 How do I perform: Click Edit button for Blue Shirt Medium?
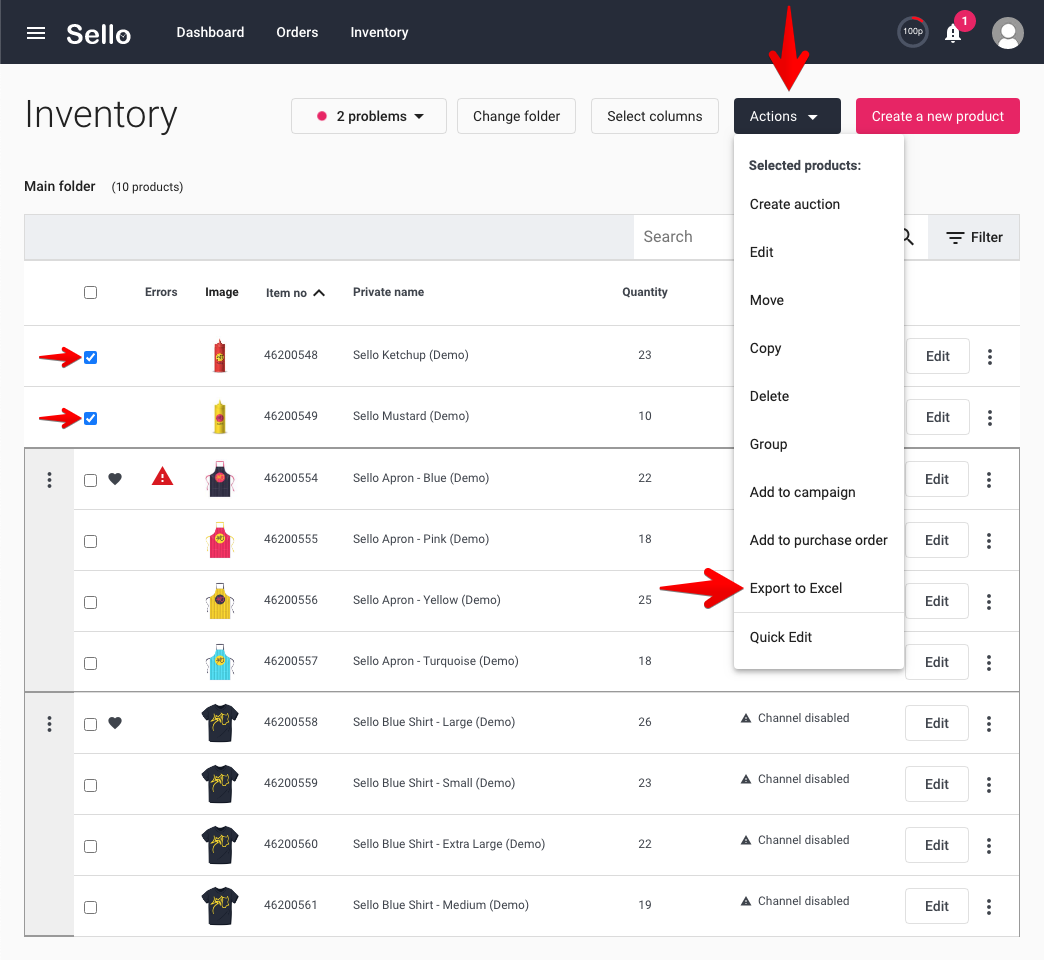point(936,906)
